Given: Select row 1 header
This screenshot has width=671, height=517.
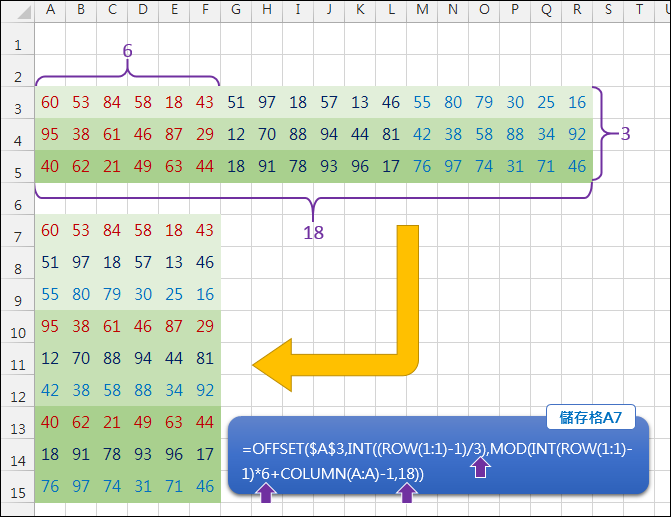Looking at the screenshot, I should point(18,39).
